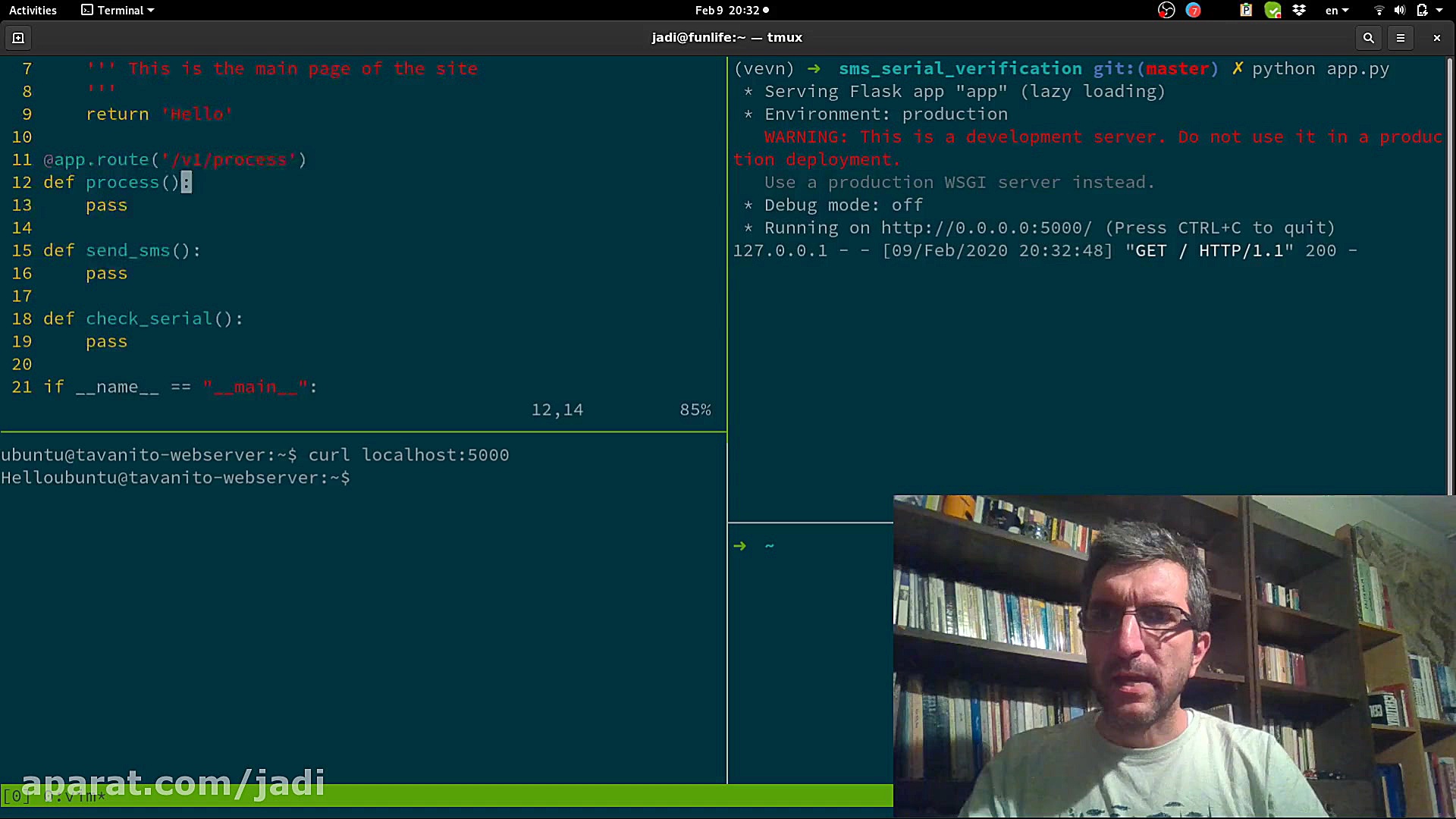Click the OBS recording tray icon
This screenshot has height=819, width=1456.
click(x=1166, y=11)
